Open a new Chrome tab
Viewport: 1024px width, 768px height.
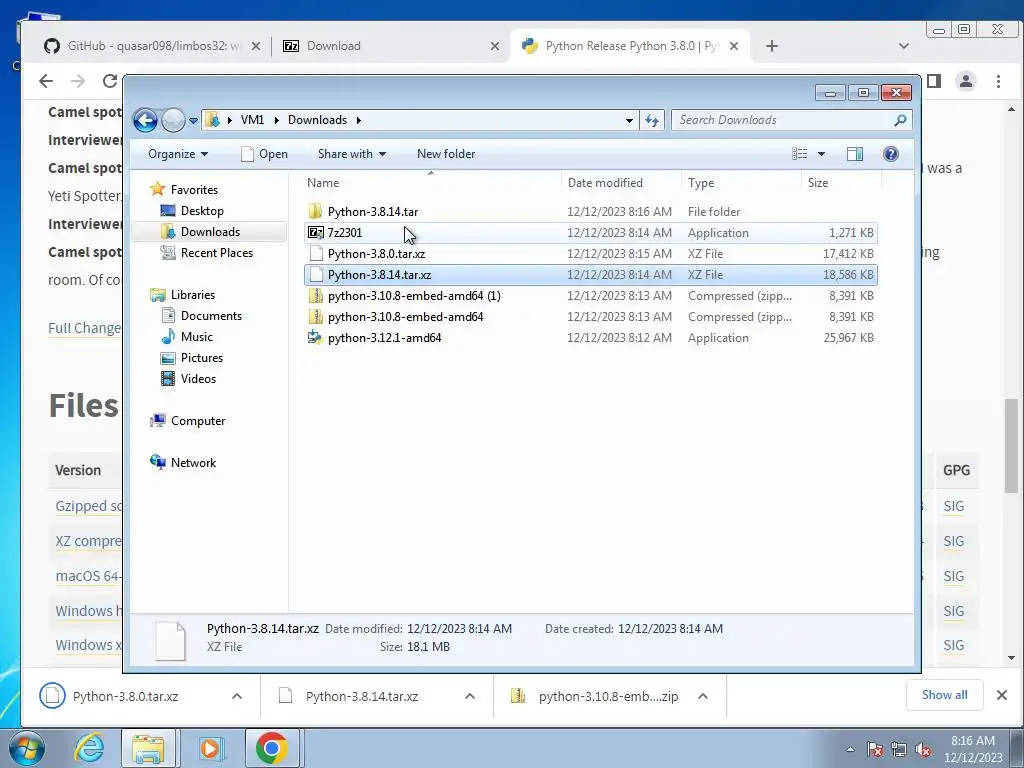point(772,46)
